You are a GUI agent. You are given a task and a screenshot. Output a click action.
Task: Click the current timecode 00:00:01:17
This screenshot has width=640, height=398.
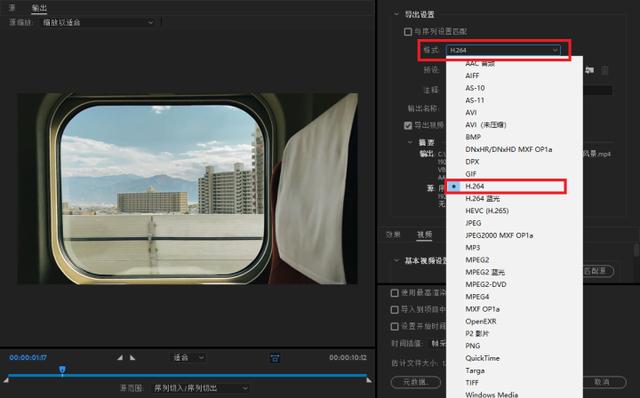tap(28, 358)
